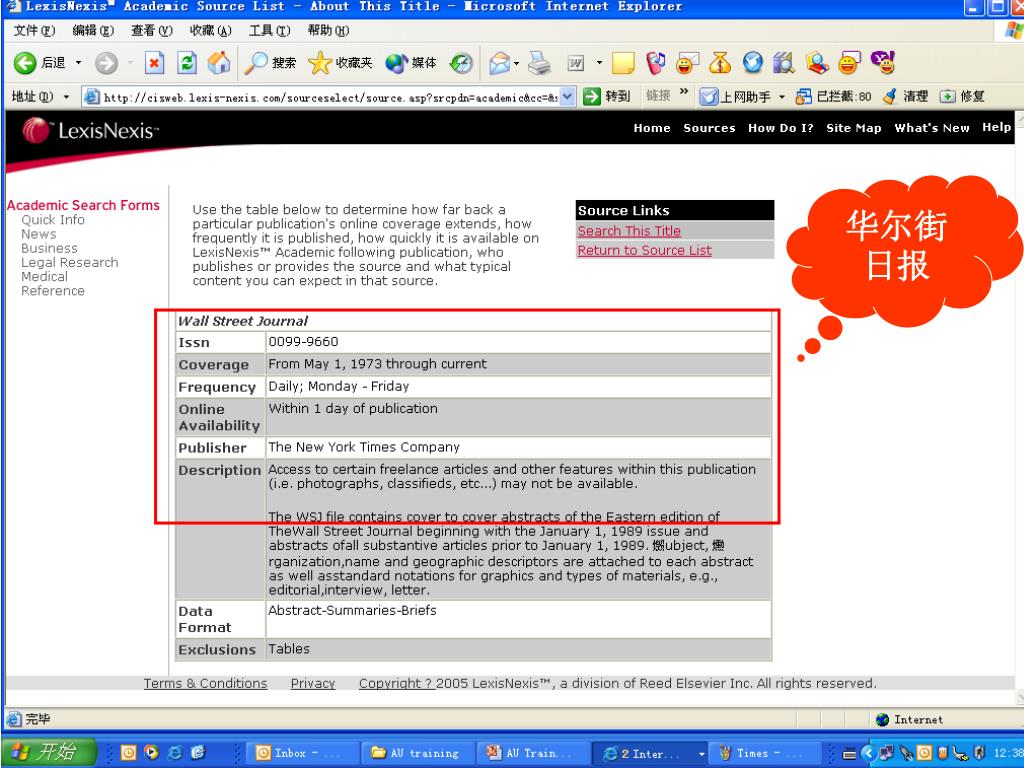Open the 文件(F) menu
The width and height of the screenshot is (1024, 768).
[34, 30]
